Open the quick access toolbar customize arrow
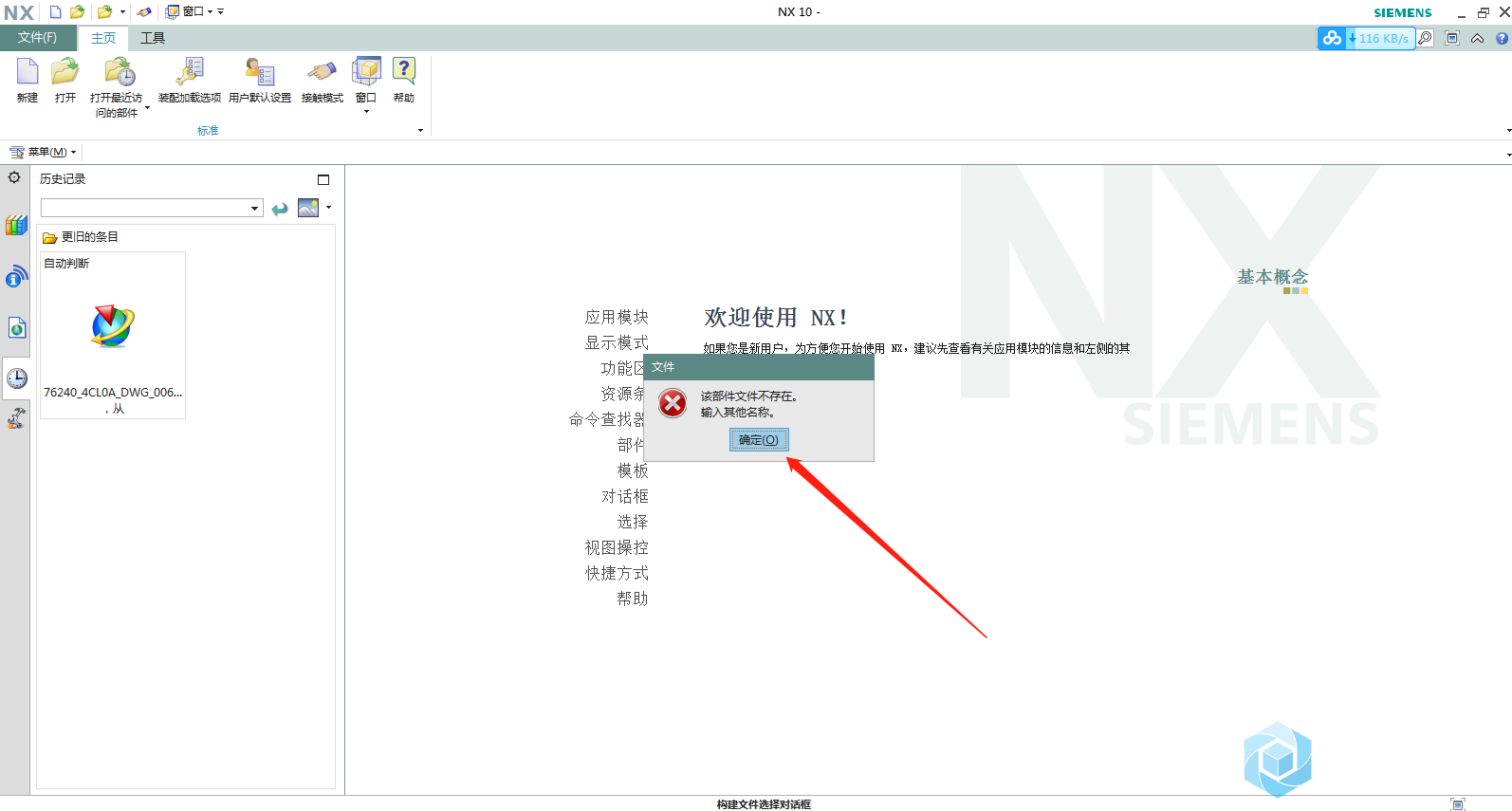1512x811 pixels. 221,12
